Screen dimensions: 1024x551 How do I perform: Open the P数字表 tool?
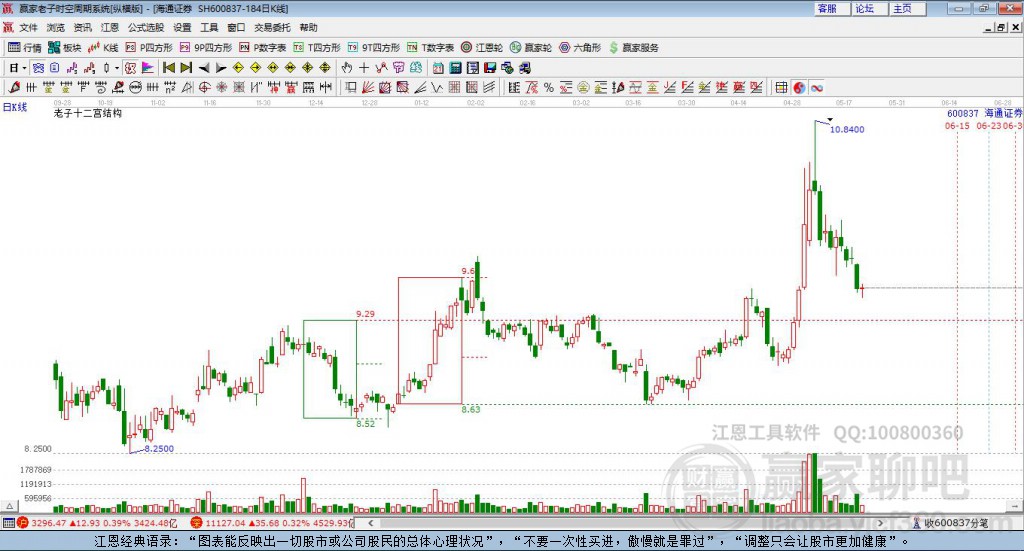point(263,48)
